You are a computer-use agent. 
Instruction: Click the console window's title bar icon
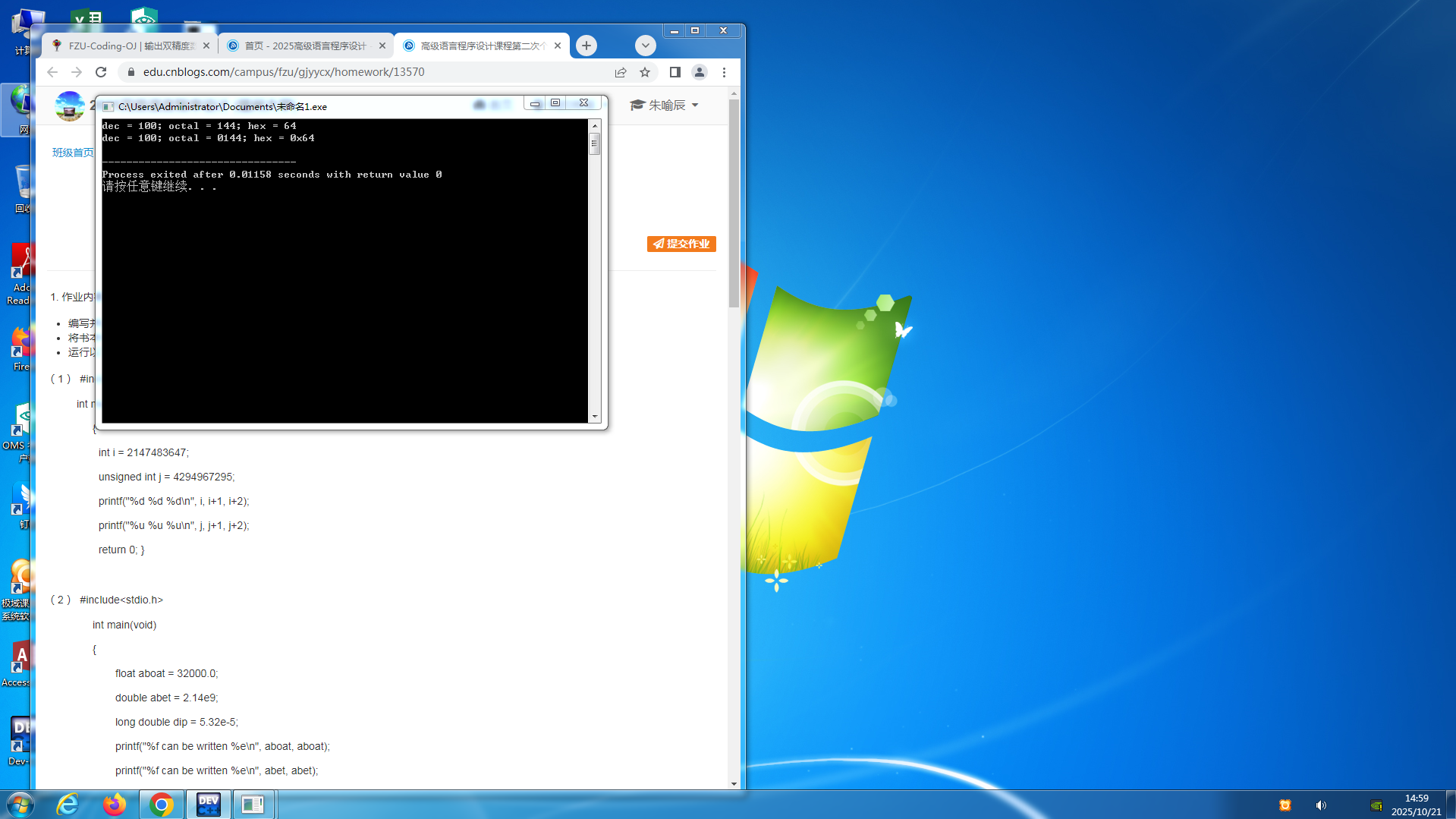pyautogui.click(x=108, y=106)
